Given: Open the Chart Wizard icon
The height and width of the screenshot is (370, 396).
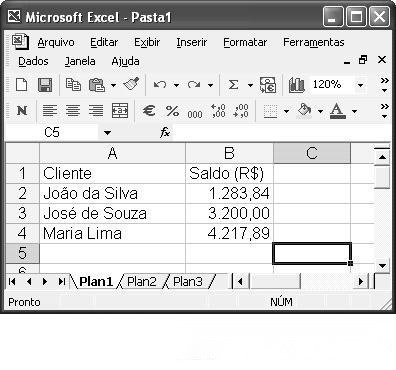Looking at the screenshot, I should 296,85.
